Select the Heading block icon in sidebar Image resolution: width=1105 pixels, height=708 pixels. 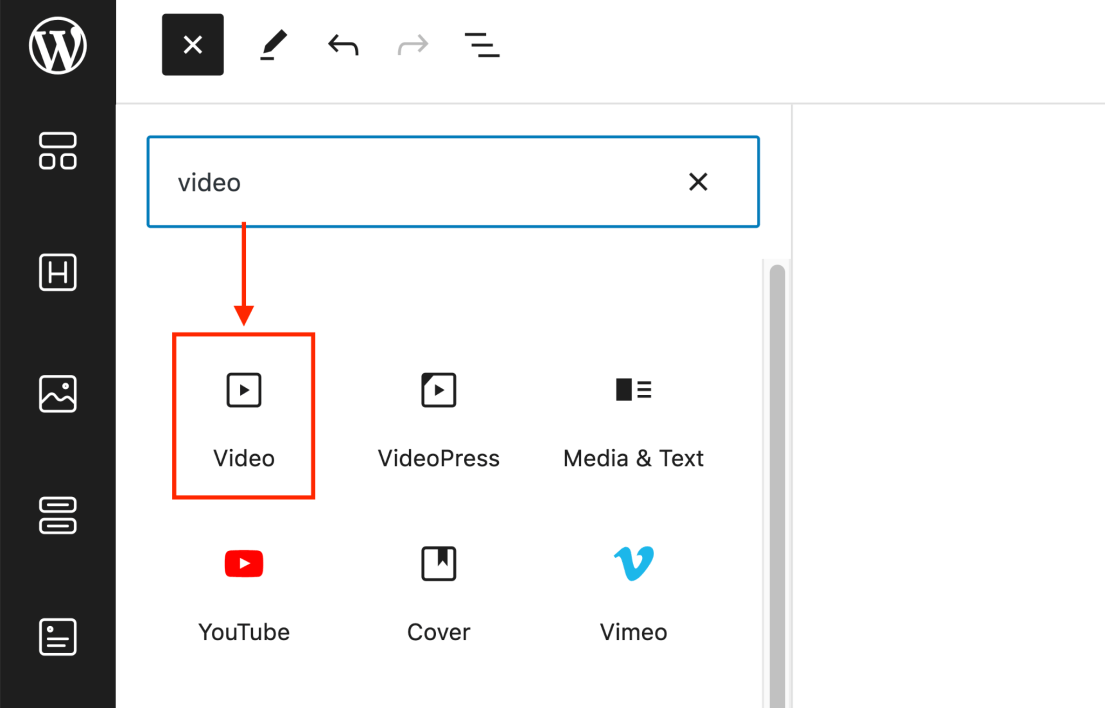57,273
